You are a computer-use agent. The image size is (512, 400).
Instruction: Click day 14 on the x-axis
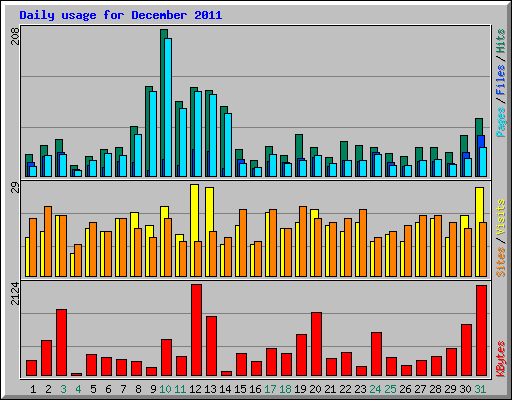point(225,389)
